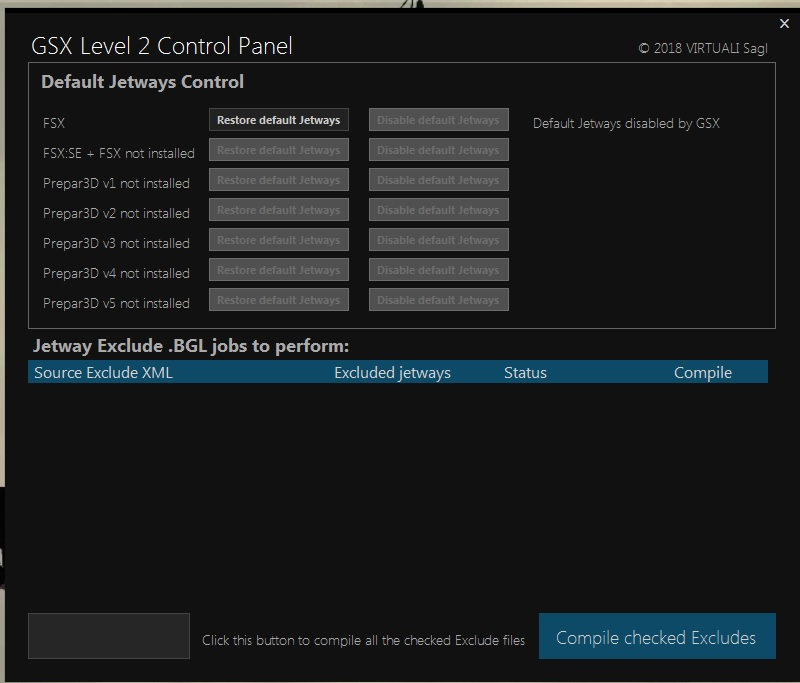Click the 'Default Jetways disabled by GSX' status text
Image resolution: width=800 pixels, height=683 pixels.
tap(626, 123)
